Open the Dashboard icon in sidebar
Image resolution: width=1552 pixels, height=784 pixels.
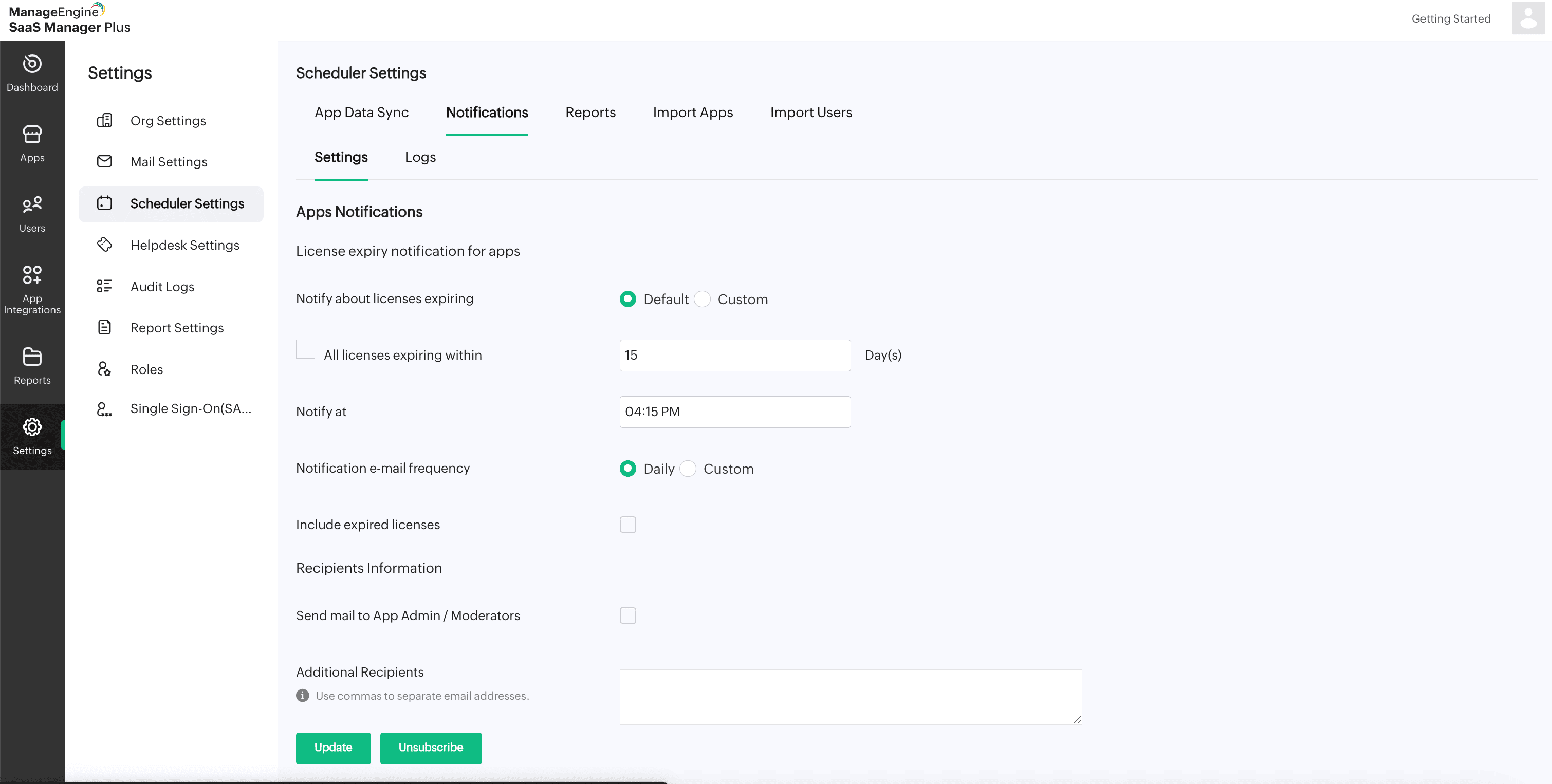click(x=32, y=64)
